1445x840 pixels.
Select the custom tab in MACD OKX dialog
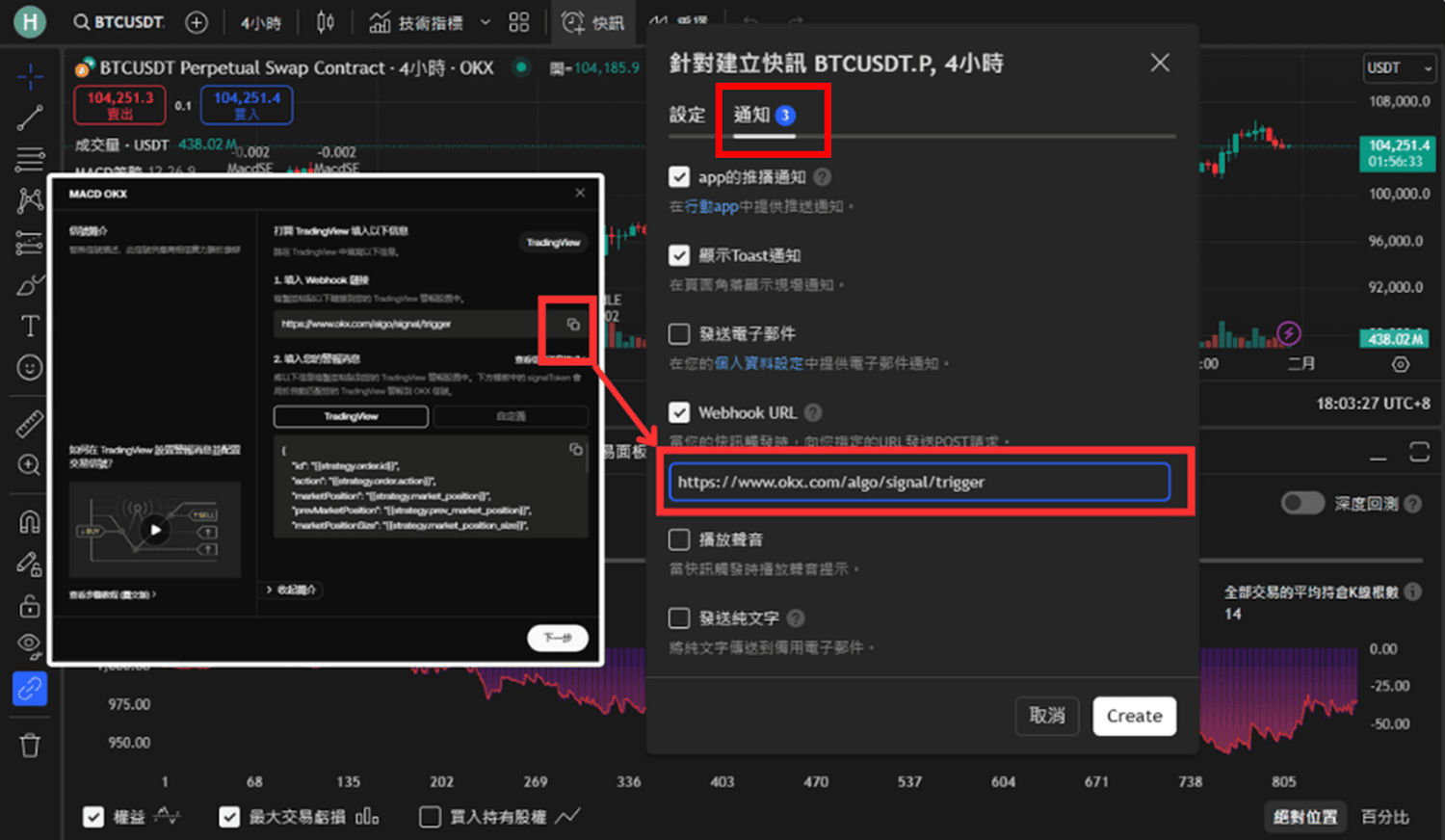coord(511,416)
